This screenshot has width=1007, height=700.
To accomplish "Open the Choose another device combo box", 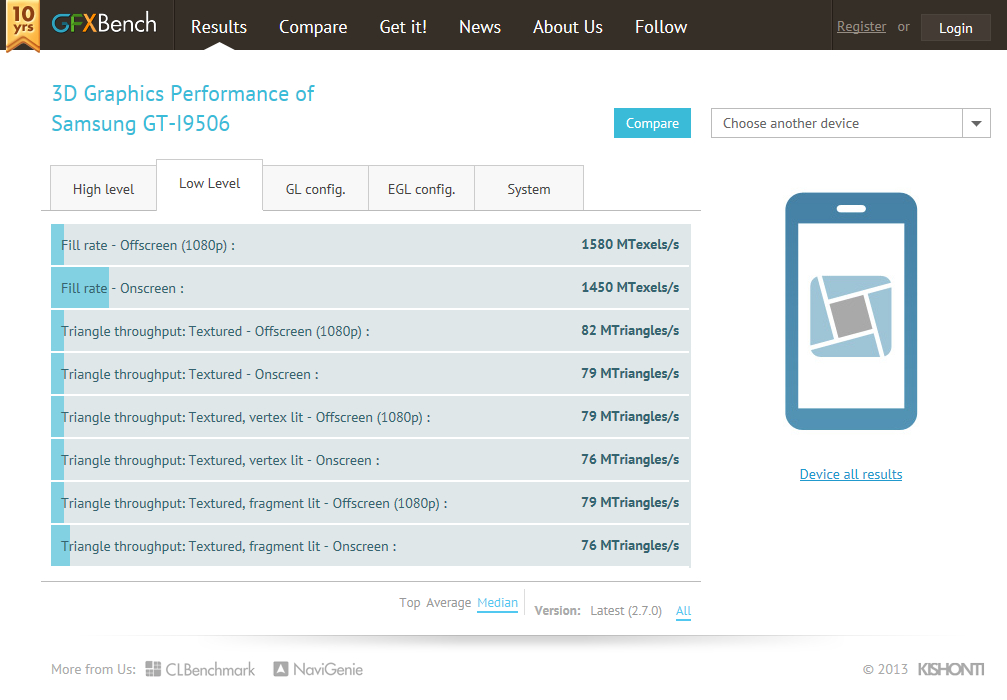I will (850, 123).
